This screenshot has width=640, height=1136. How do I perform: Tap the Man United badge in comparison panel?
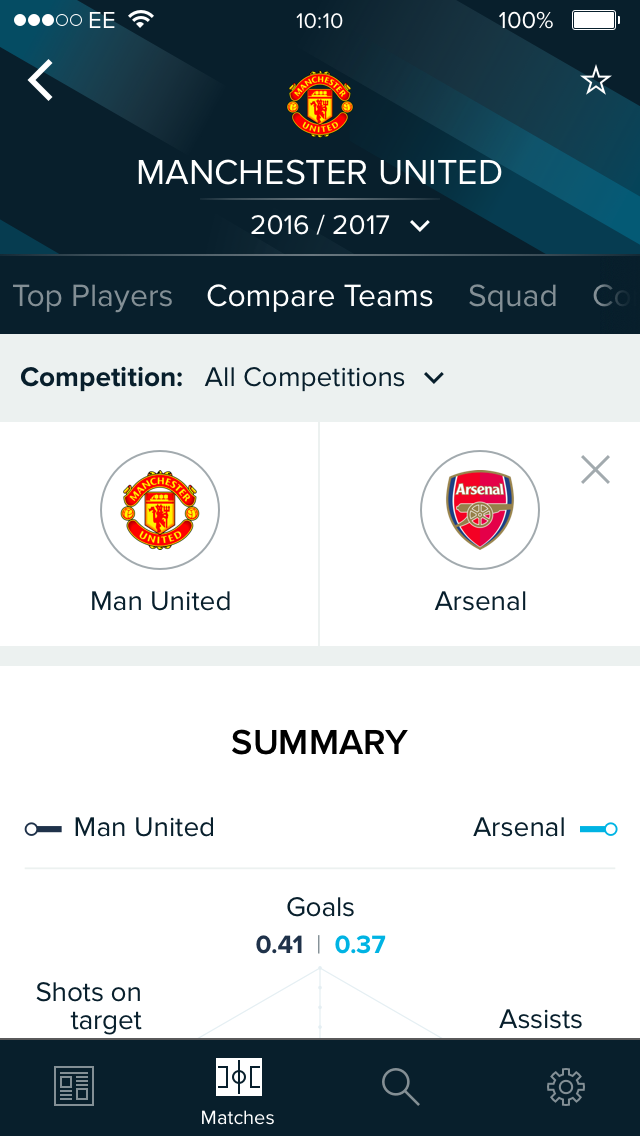[160, 510]
